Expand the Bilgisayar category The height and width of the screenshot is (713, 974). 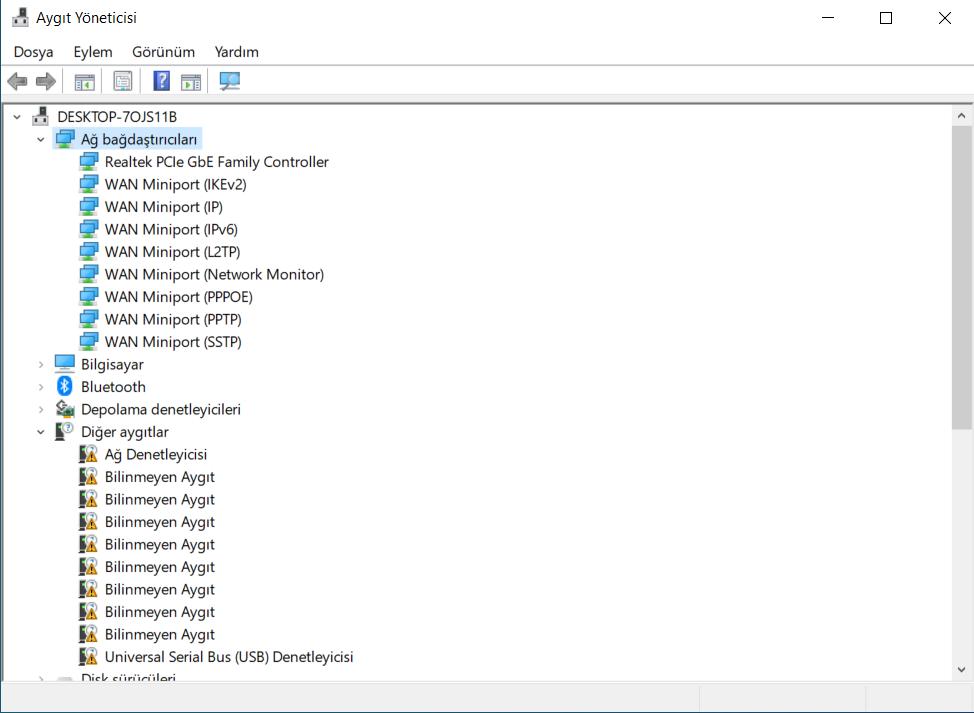click(41, 365)
